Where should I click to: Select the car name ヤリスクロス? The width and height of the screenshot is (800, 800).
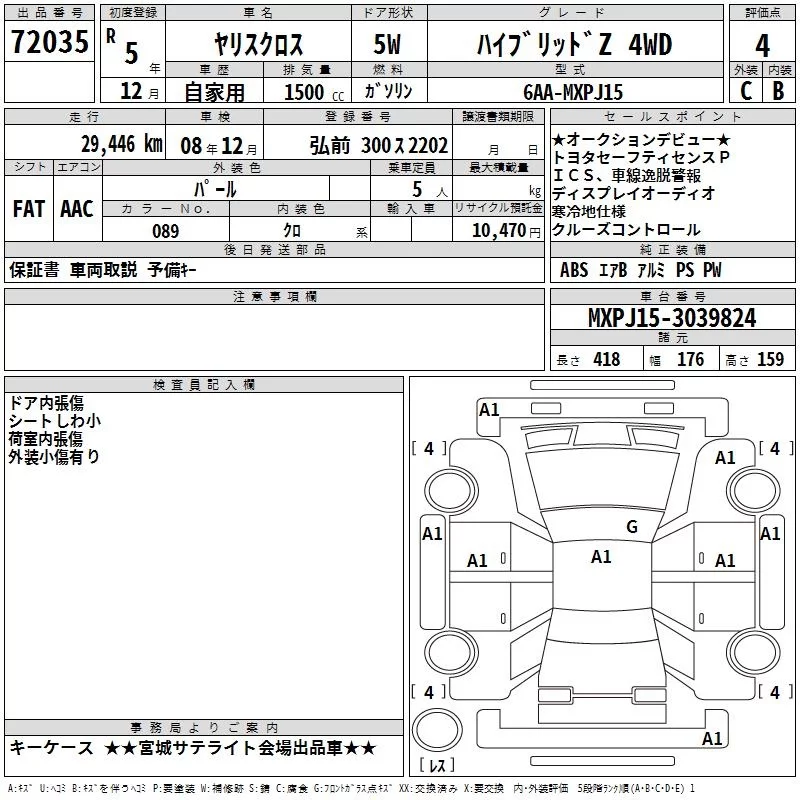coord(258,44)
